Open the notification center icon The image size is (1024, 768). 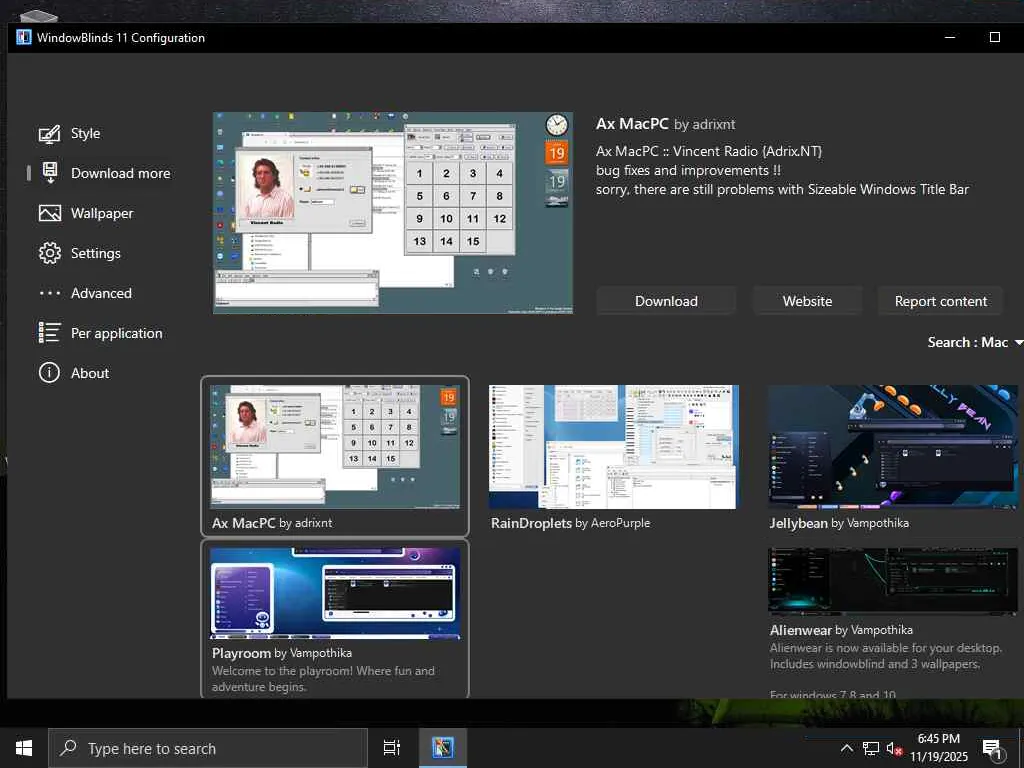(993, 749)
